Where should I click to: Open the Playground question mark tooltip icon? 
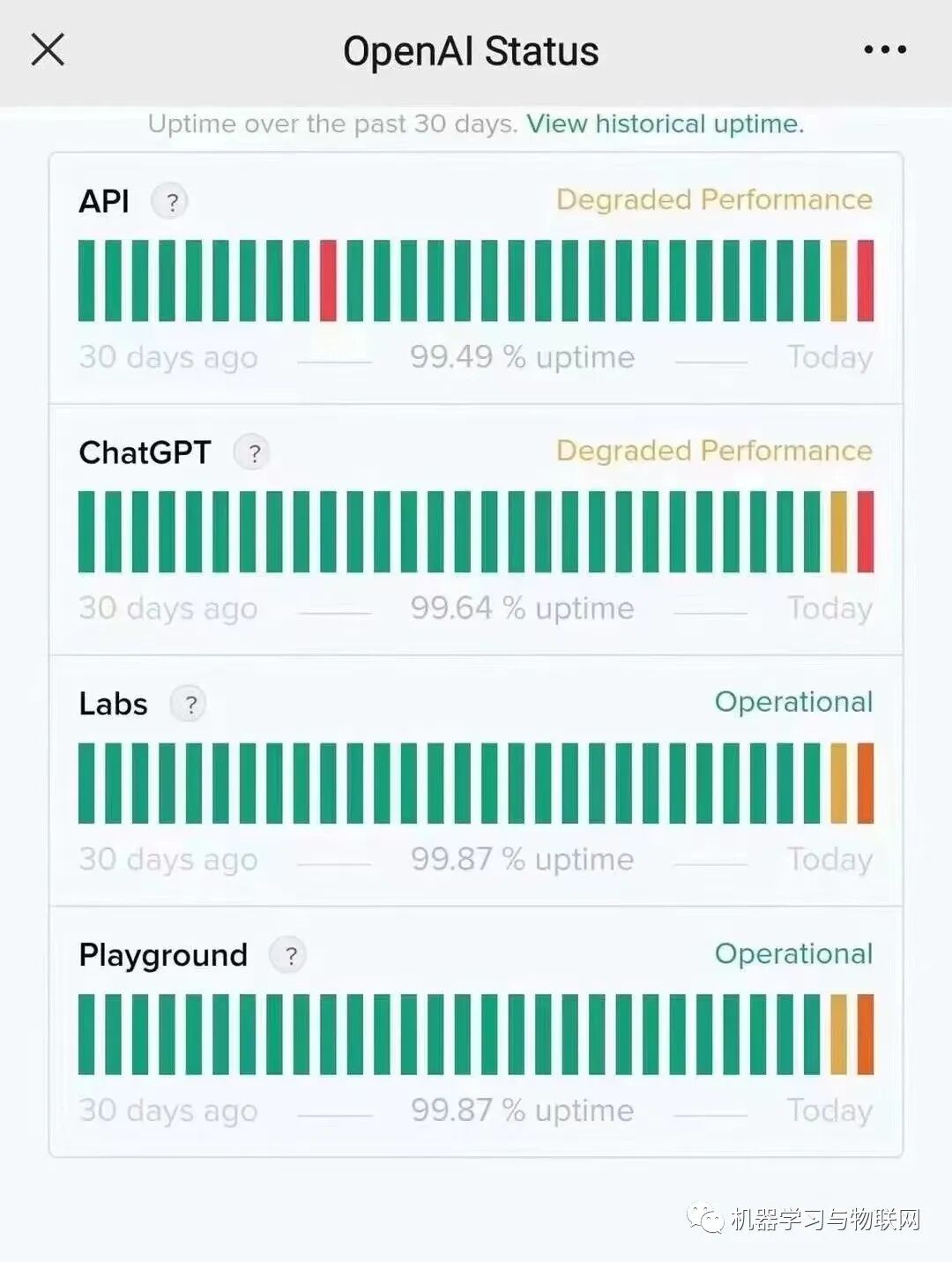tap(289, 956)
